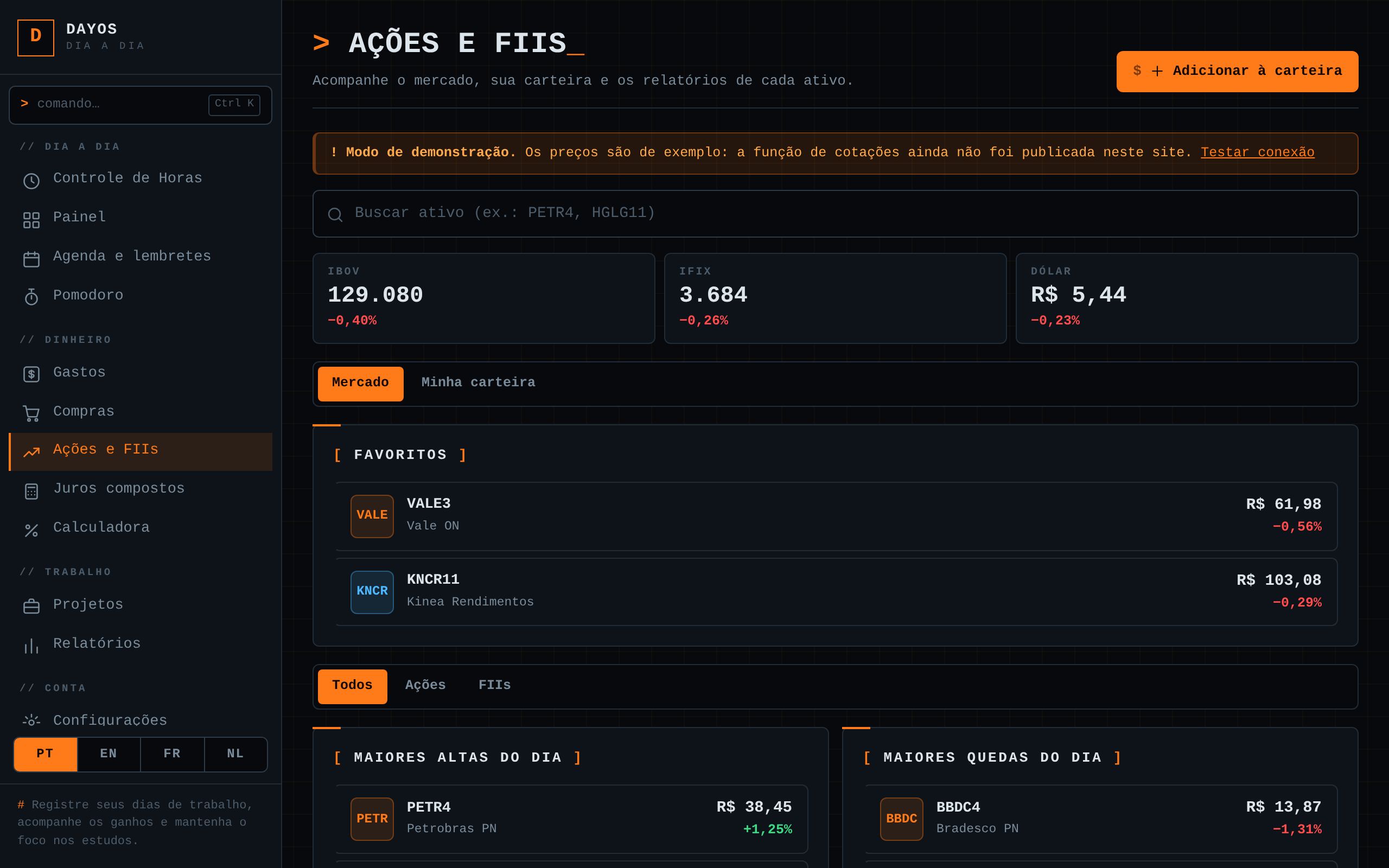Click the IBOV index card
The width and height of the screenshot is (1389, 868).
[484, 298]
